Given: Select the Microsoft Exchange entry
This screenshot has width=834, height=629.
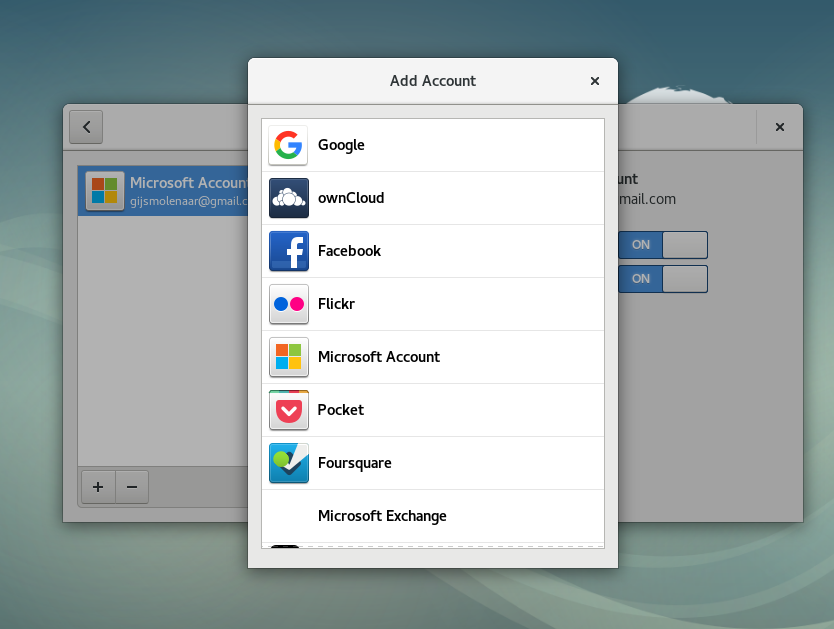Looking at the screenshot, I should click(433, 516).
